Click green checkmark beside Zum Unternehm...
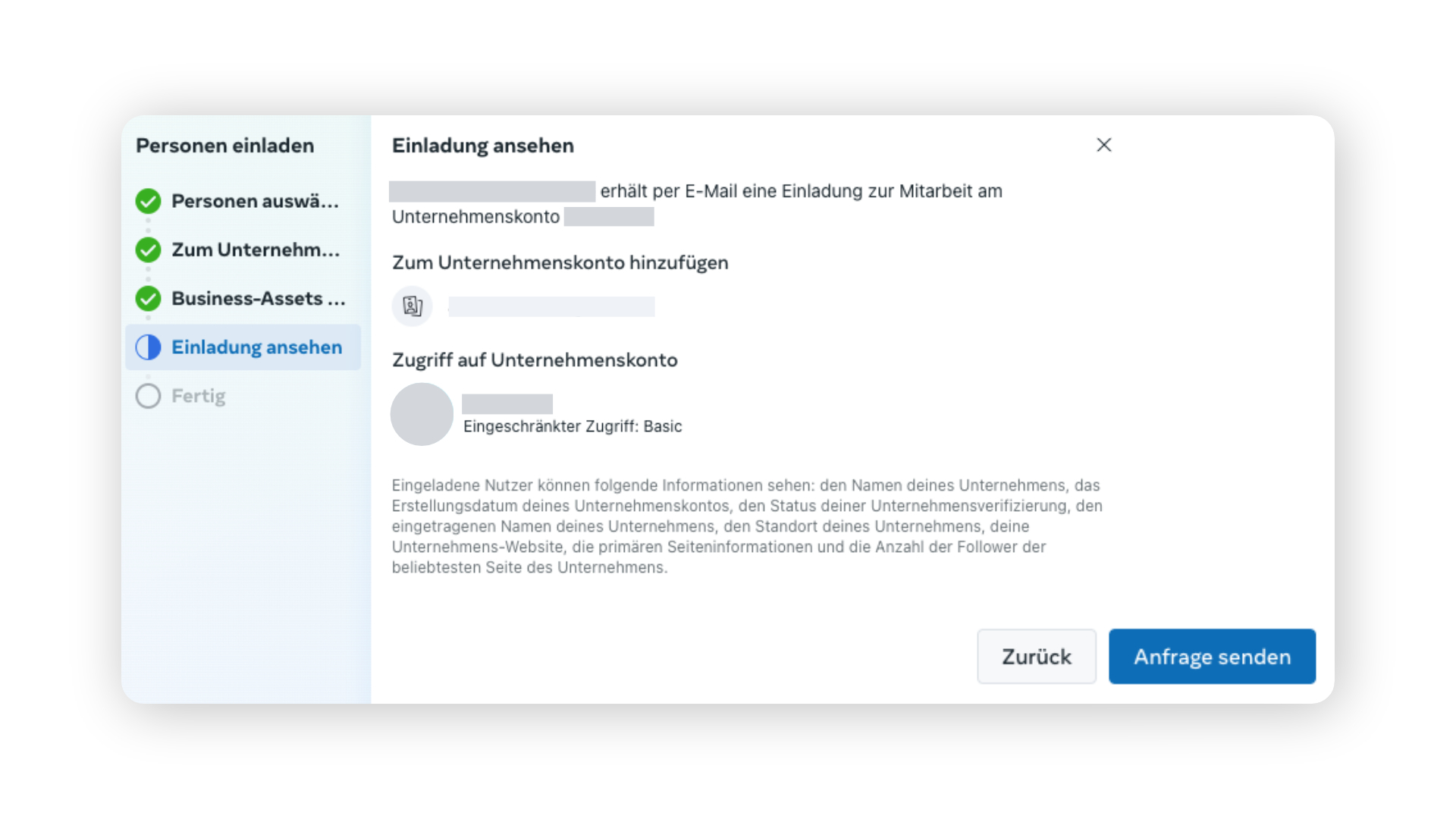This screenshot has height=819, width=1456. pyautogui.click(x=148, y=249)
